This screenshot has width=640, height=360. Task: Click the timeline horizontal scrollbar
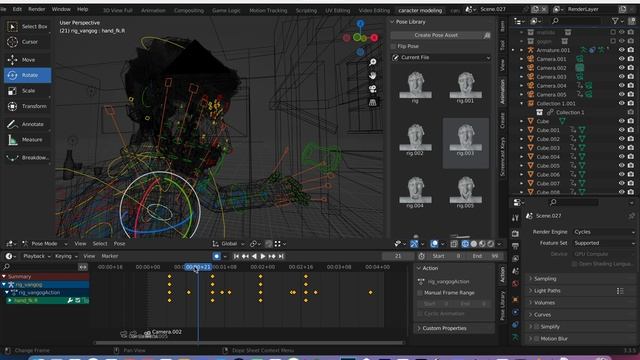tap(249, 343)
